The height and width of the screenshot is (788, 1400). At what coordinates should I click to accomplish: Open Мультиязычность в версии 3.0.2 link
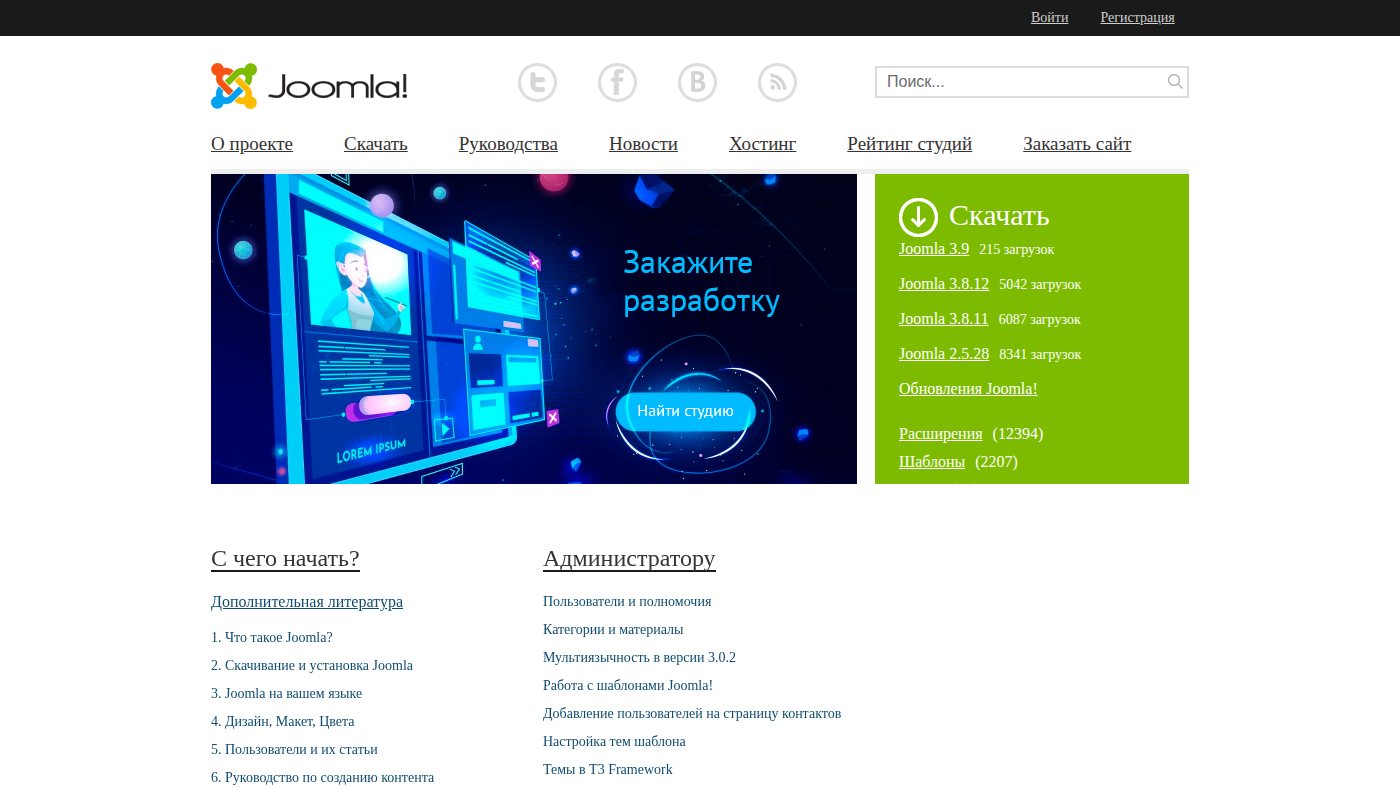[639, 658]
